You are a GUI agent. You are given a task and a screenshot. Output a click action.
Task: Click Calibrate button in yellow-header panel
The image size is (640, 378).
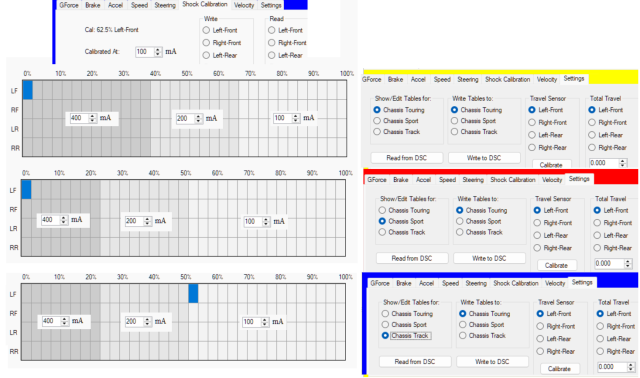(551, 165)
